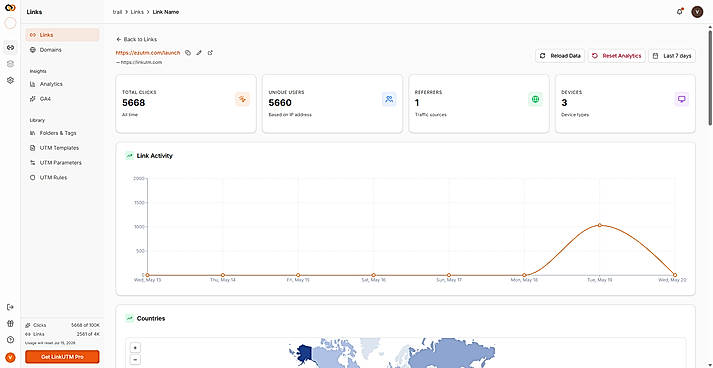The width and height of the screenshot is (713, 368).
Task: Click the Total Clicks cursor icon
Action: tap(242, 99)
